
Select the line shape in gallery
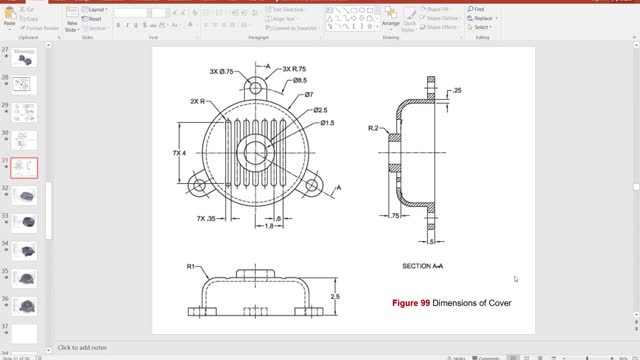coord(338,10)
